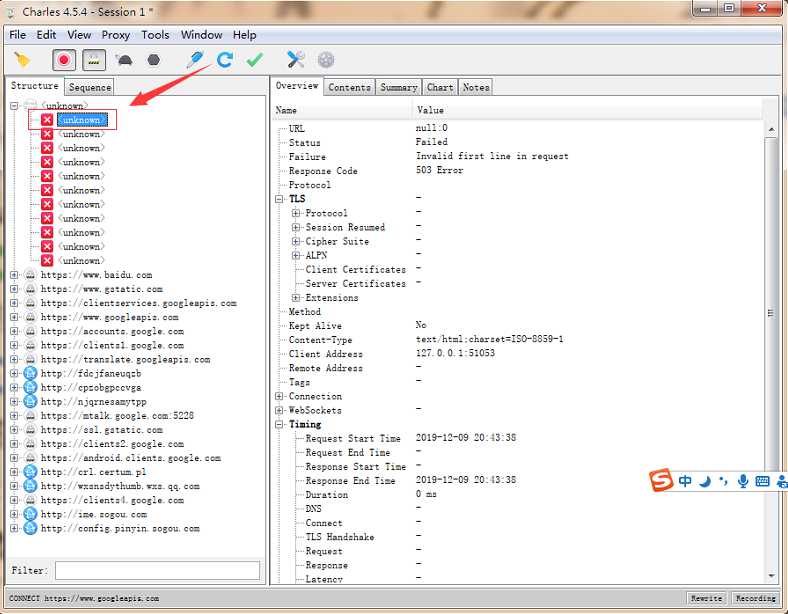This screenshot has width=788, height=614.
Task: Expand the Session Resumed row
Action: coord(296,227)
